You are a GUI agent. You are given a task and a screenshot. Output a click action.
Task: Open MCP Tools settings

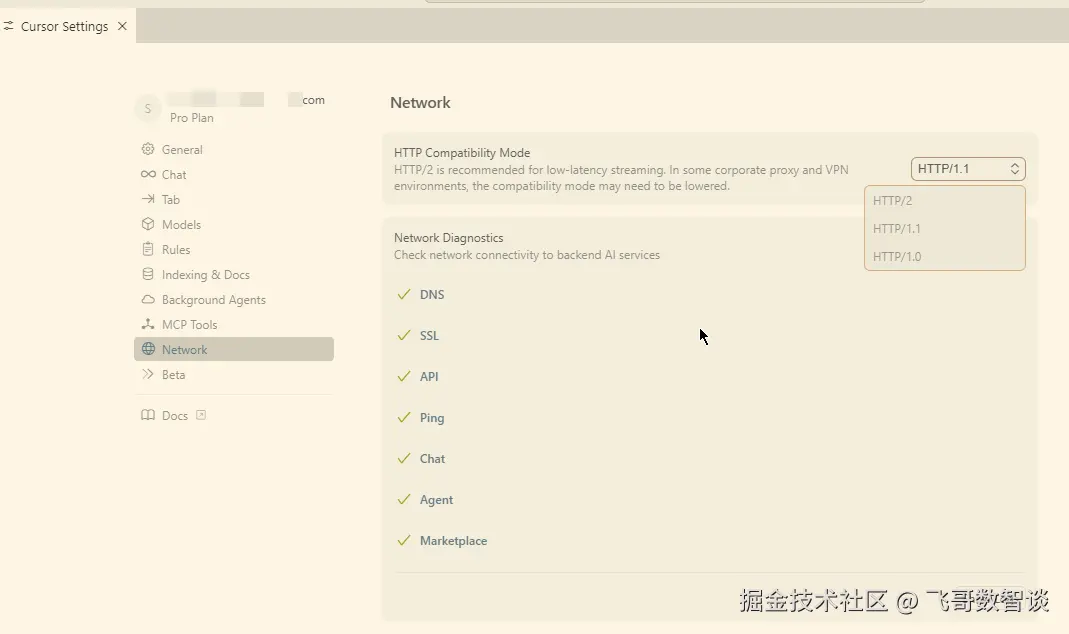234,324
